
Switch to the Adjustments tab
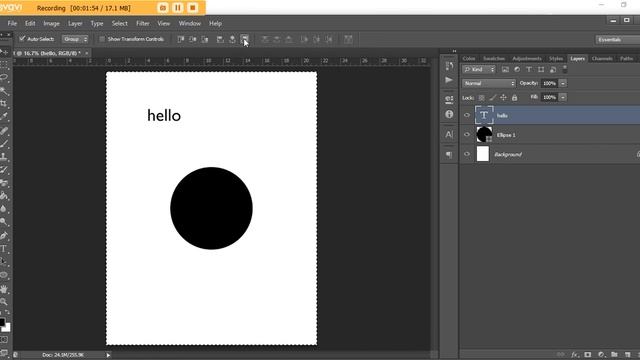(x=527, y=59)
